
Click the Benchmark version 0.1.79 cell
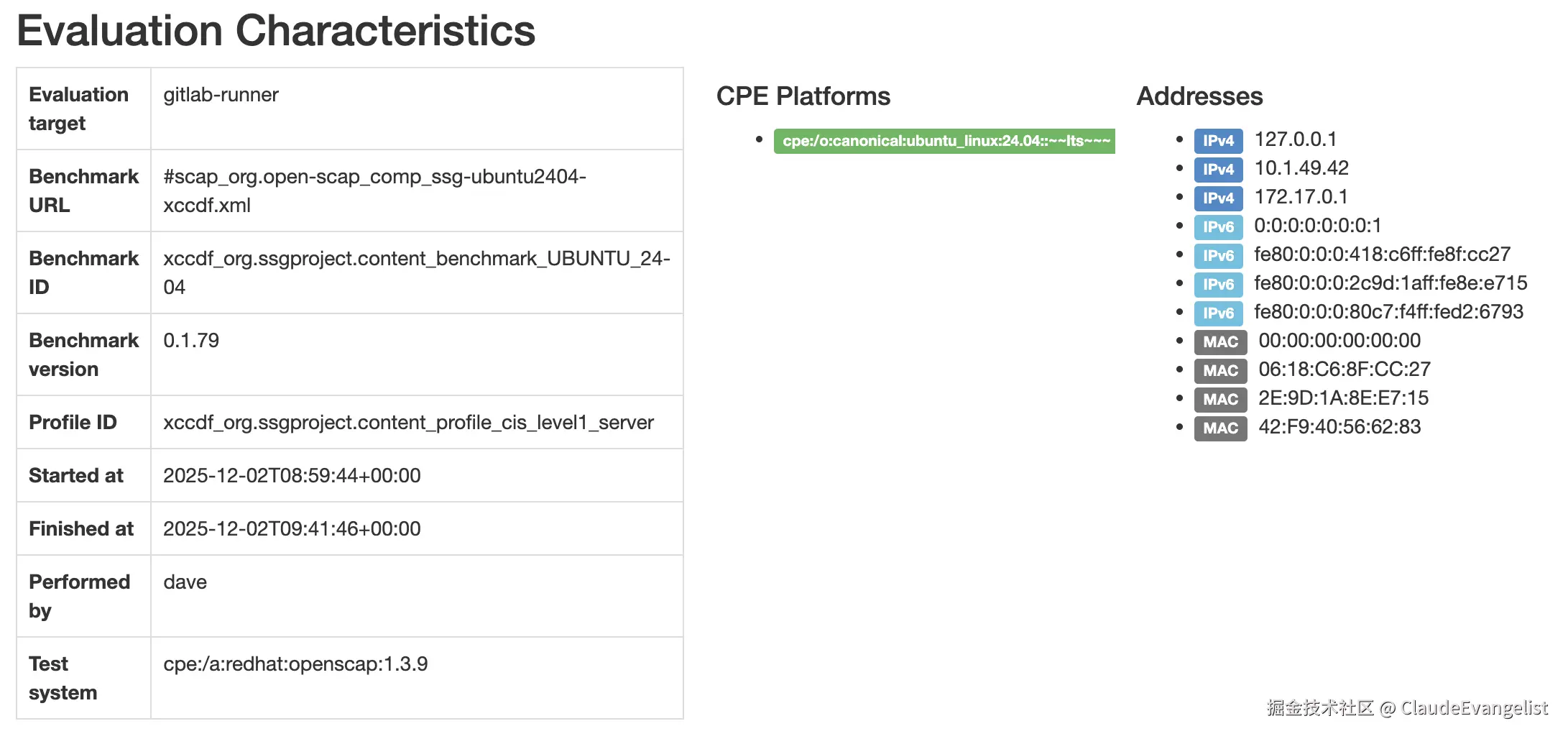pos(191,341)
